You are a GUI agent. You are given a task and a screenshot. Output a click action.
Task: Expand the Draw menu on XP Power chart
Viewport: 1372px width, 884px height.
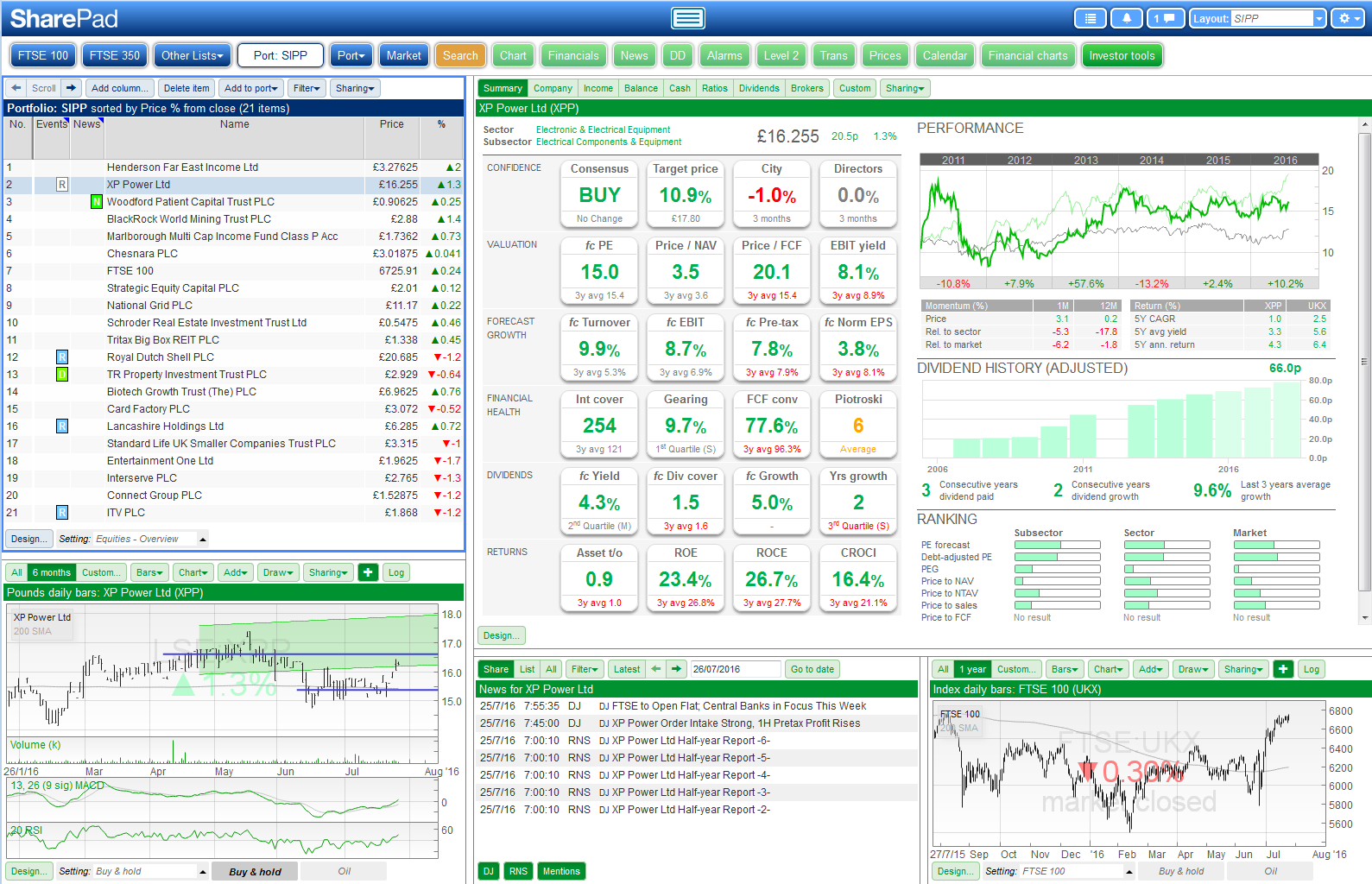[x=278, y=572]
